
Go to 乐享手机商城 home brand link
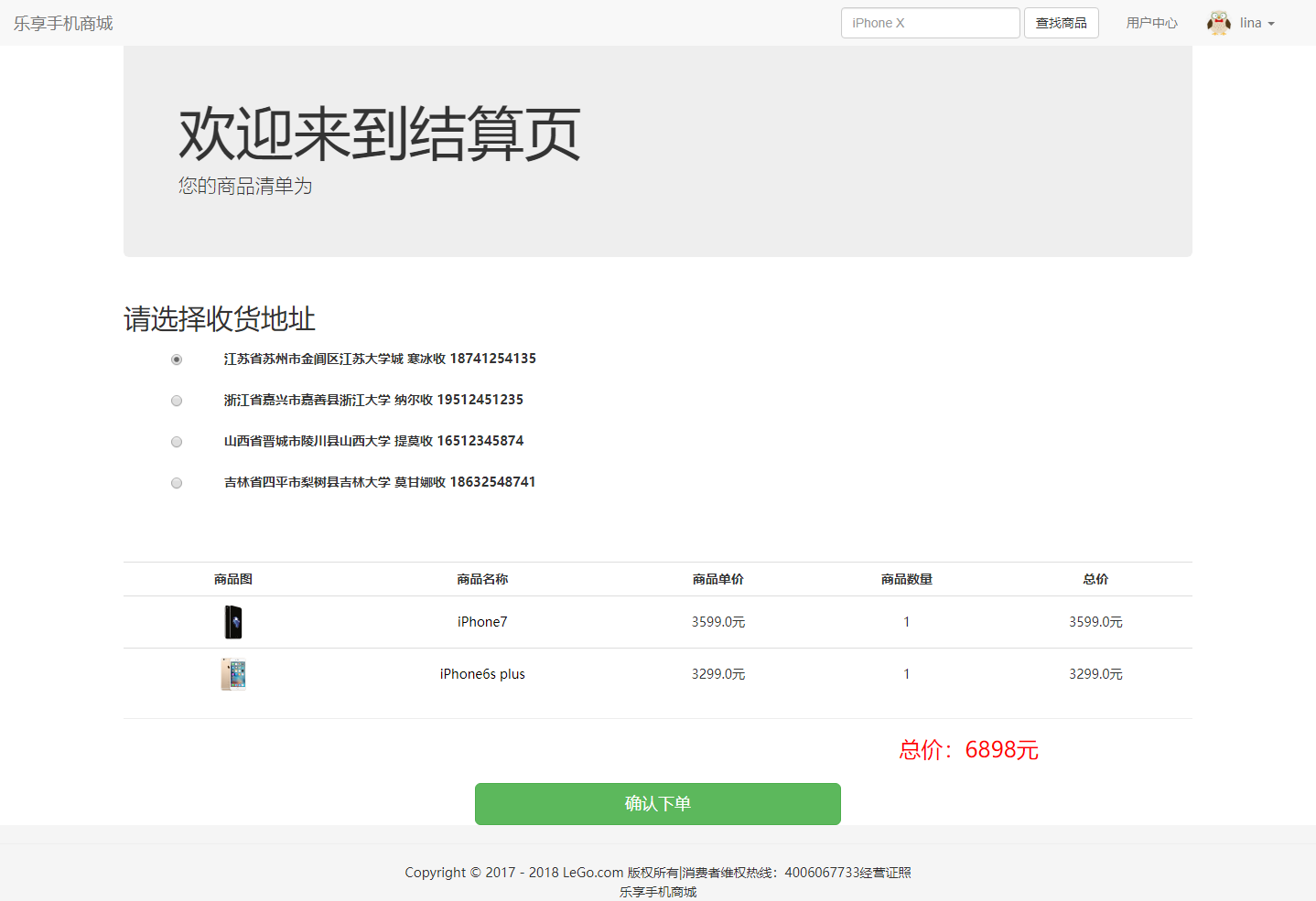point(63,23)
